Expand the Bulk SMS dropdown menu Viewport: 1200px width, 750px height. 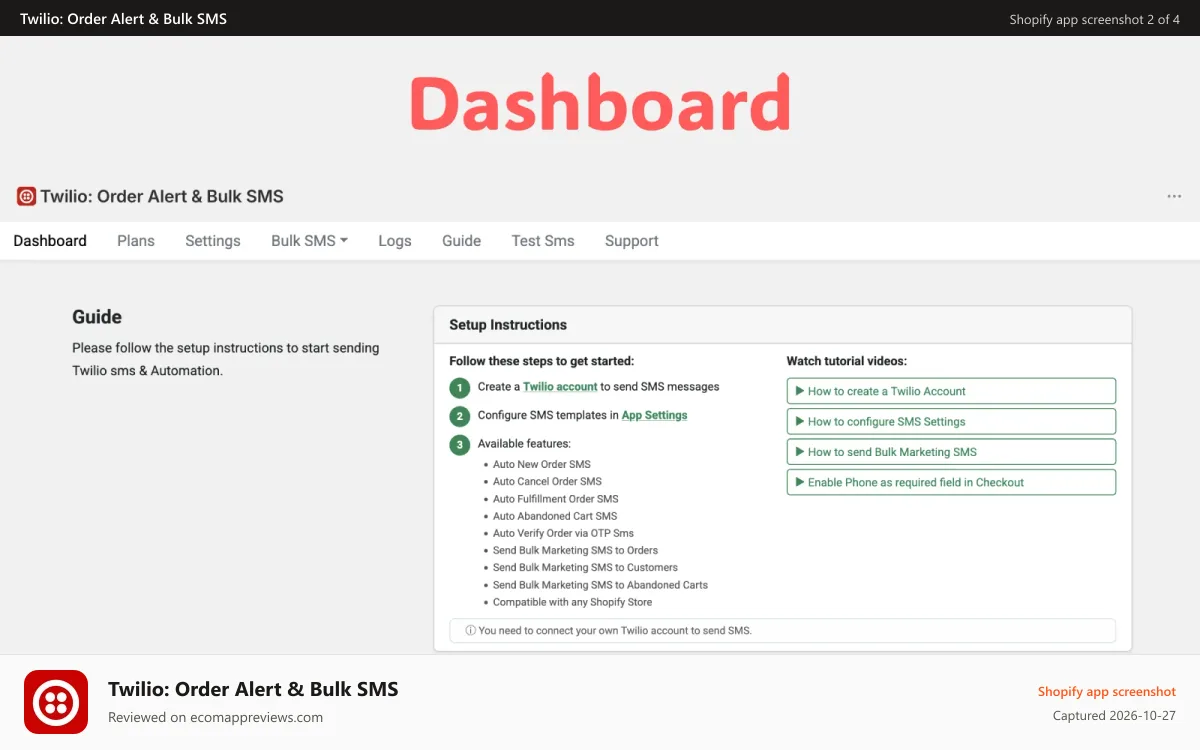tap(309, 241)
